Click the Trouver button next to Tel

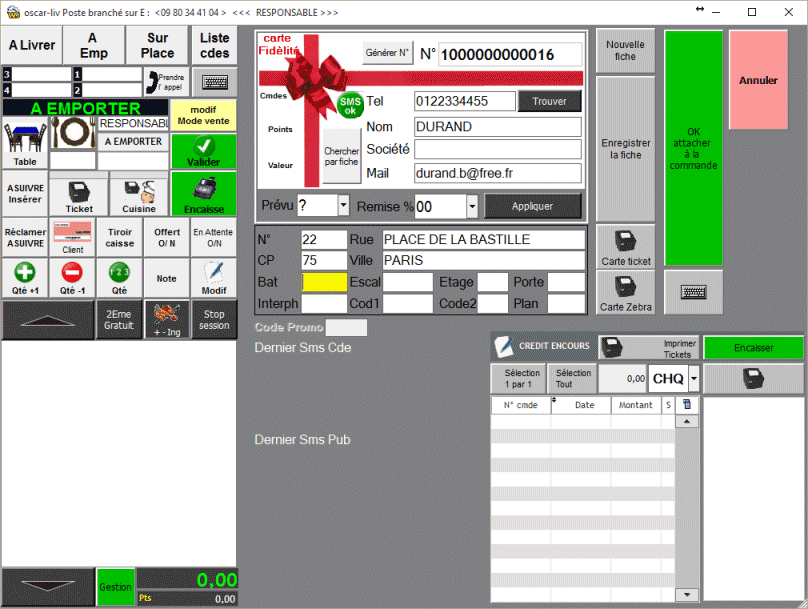point(549,101)
